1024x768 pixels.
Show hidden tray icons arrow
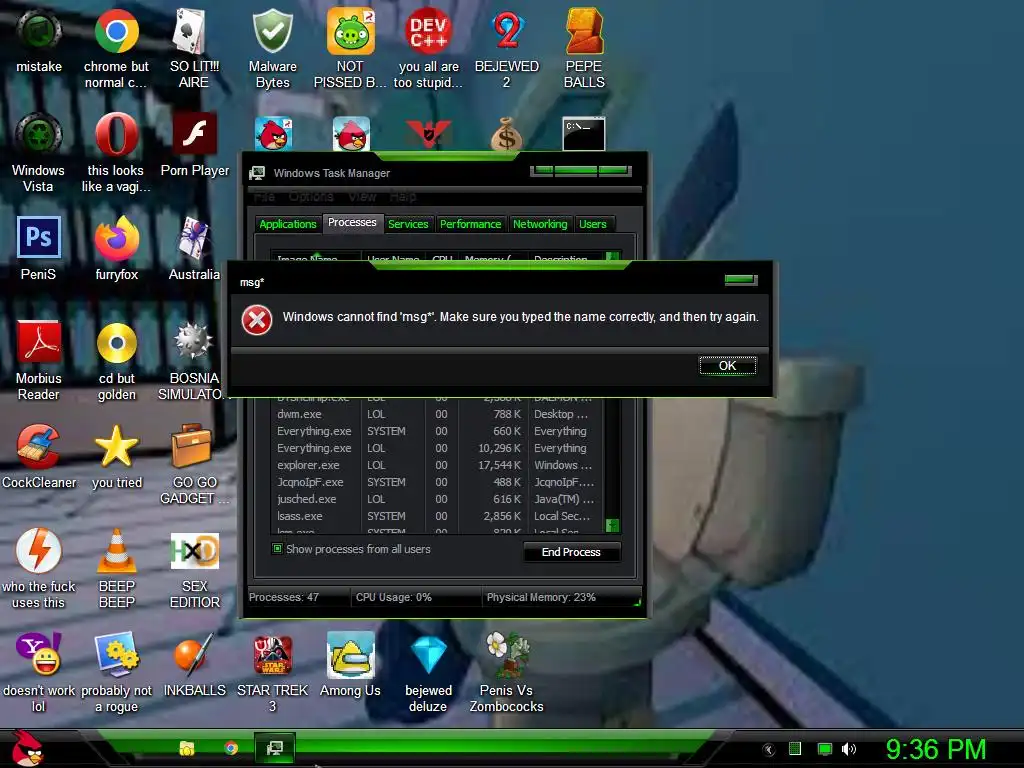[x=769, y=750]
